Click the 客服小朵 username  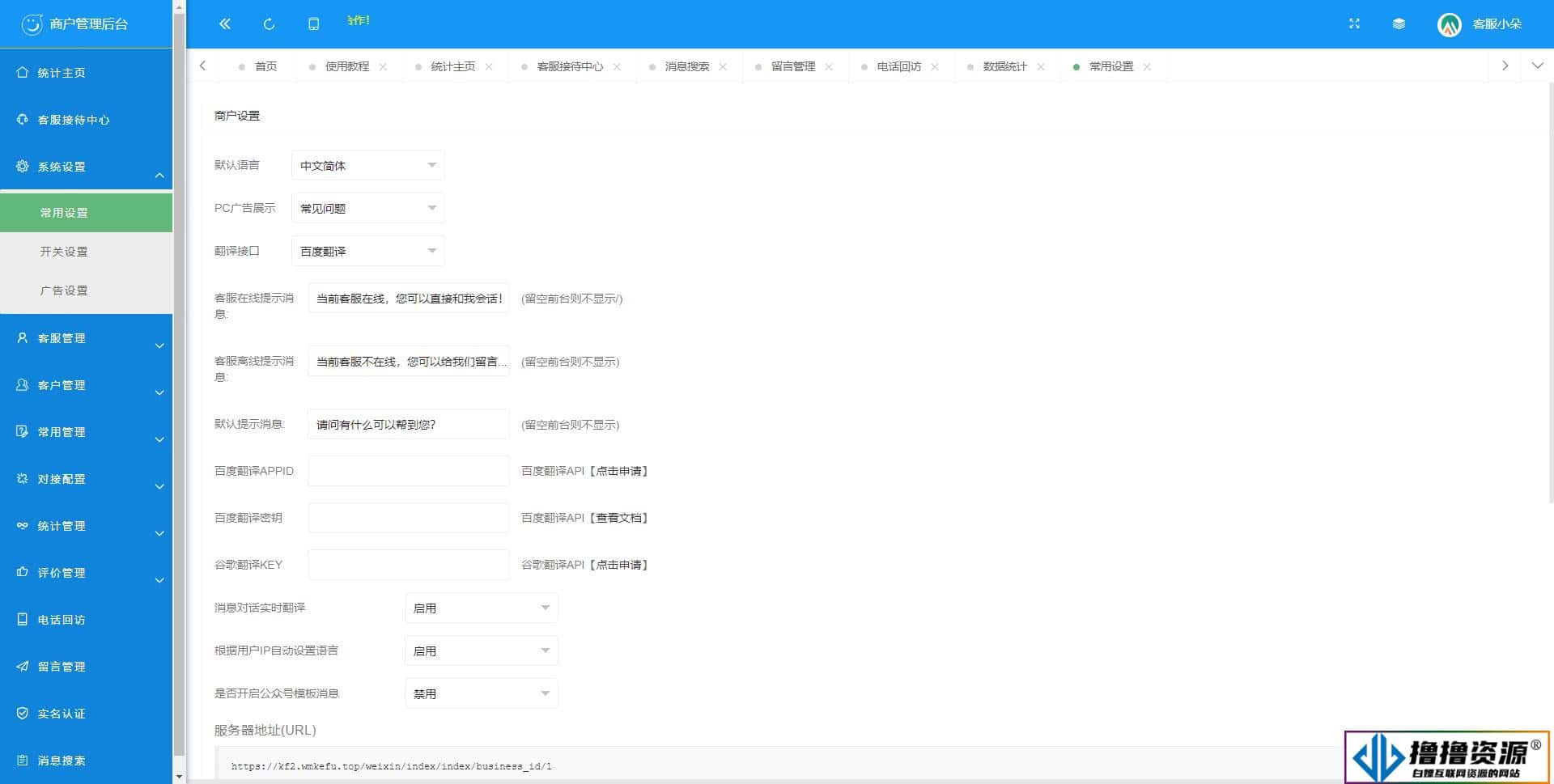tap(1497, 24)
